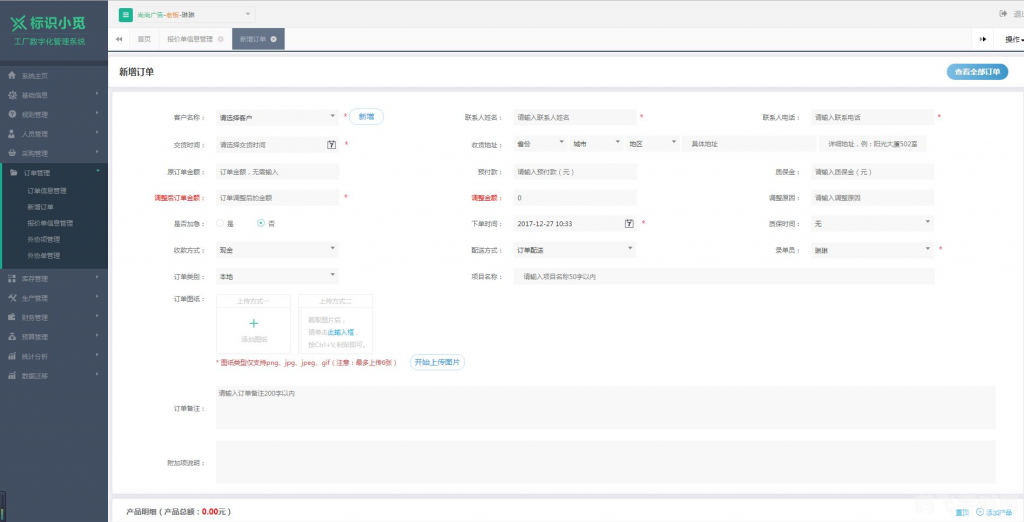
Task: Open the 收款方式 payment method dropdown
Action: click(277, 249)
